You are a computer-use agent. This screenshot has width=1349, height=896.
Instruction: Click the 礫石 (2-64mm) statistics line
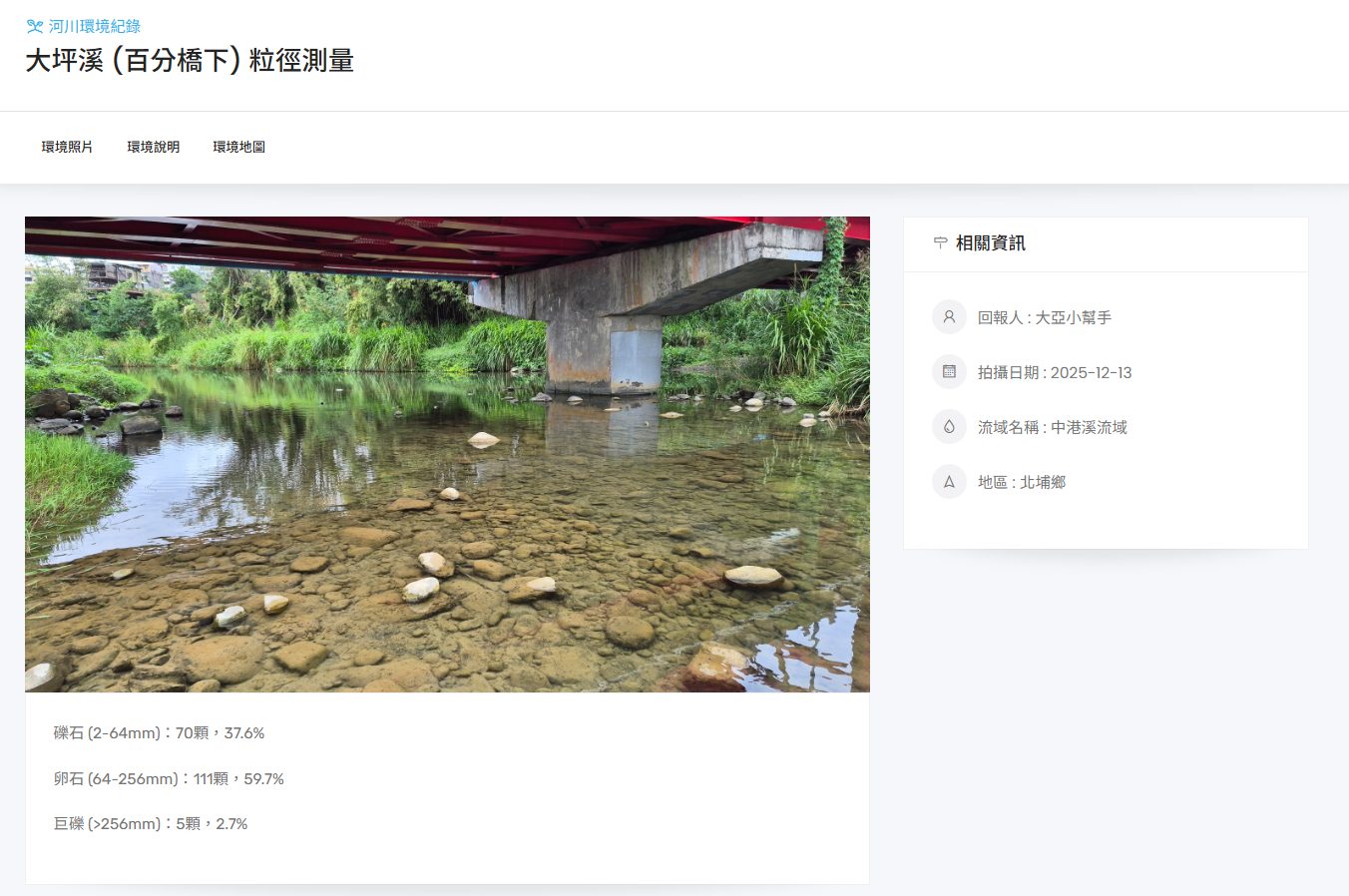coord(160,733)
